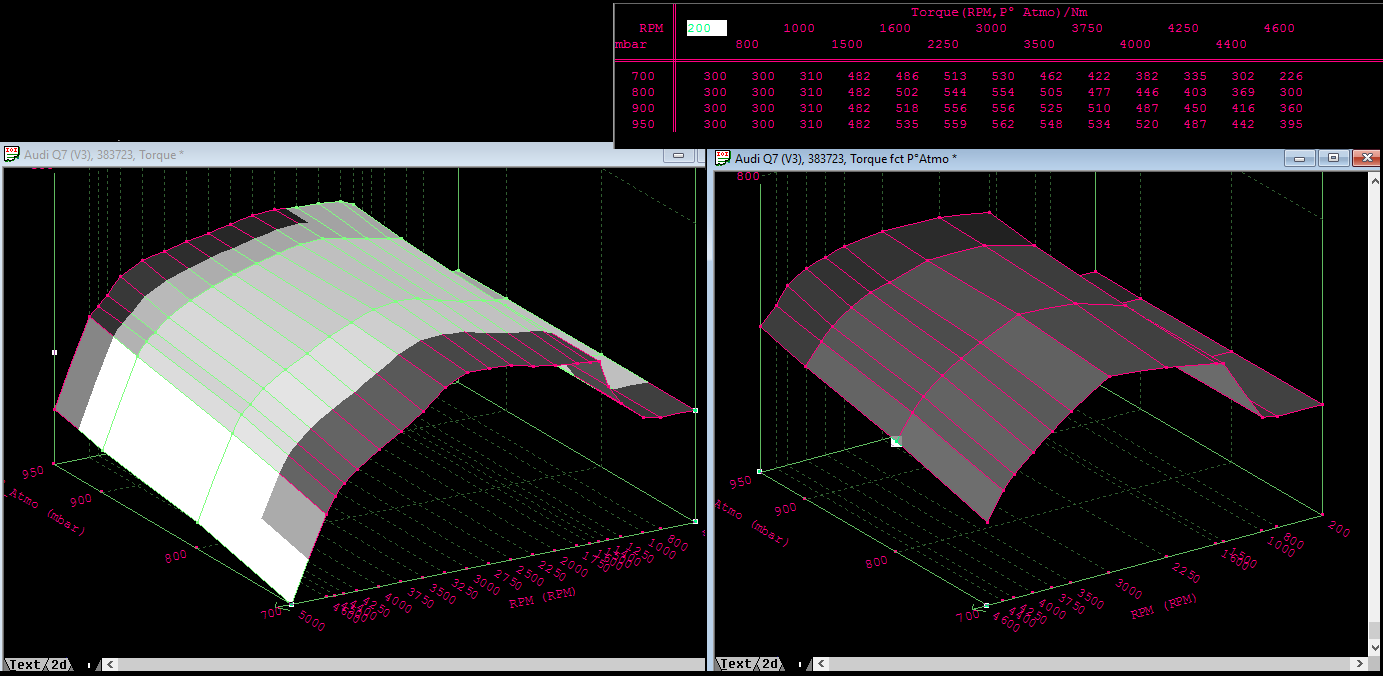Minimize the Torque fct P°Atmo window
The image size is (1383, 676).
pos(1299,158)
